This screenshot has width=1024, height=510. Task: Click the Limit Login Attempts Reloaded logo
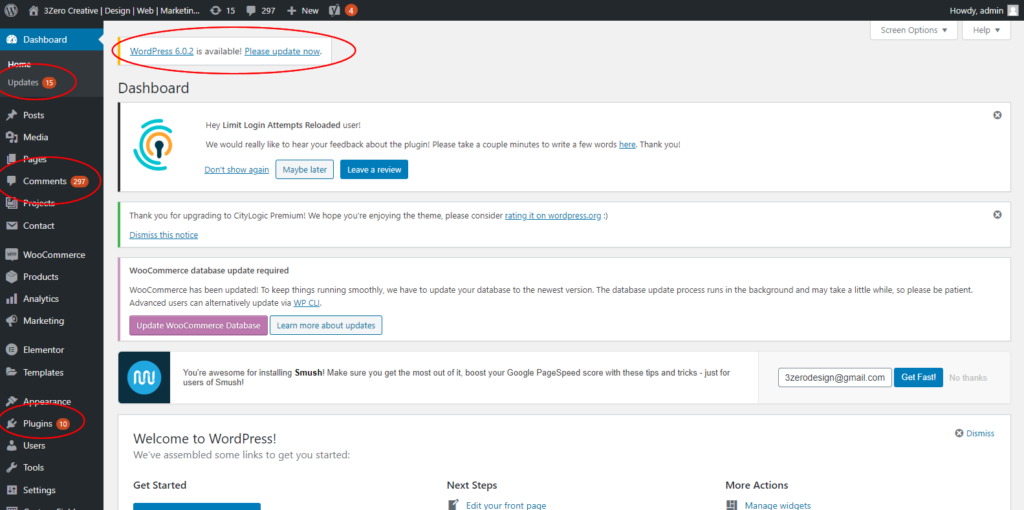coord(153,145)
